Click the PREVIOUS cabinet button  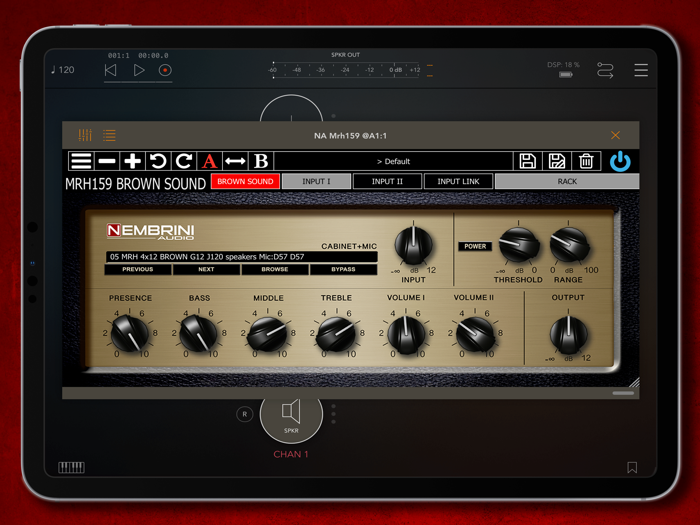pos(138,269)
